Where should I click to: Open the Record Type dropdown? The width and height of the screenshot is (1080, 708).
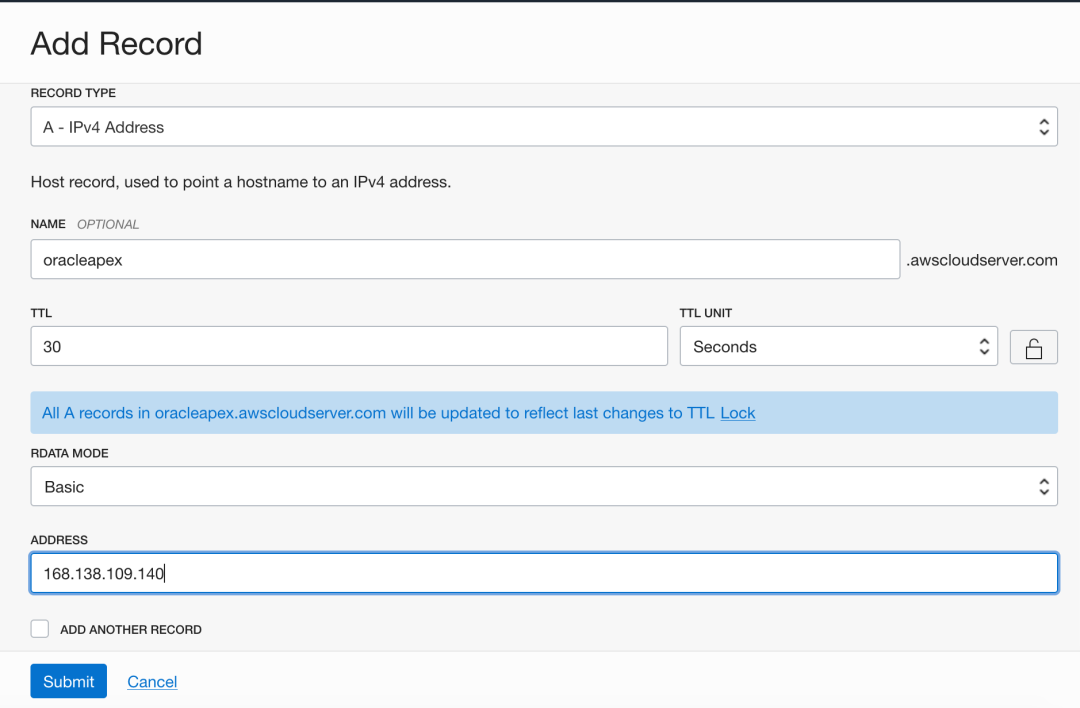543,127
